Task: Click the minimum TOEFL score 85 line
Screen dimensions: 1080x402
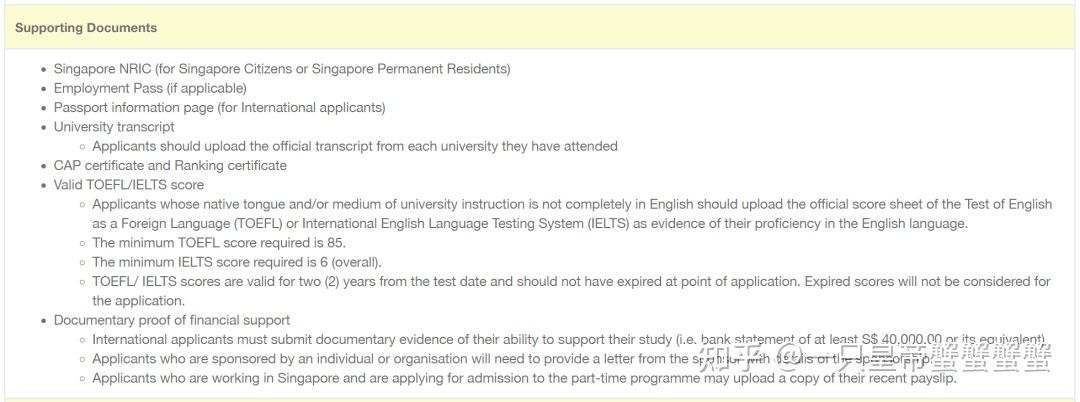Action: pos(219,243)
